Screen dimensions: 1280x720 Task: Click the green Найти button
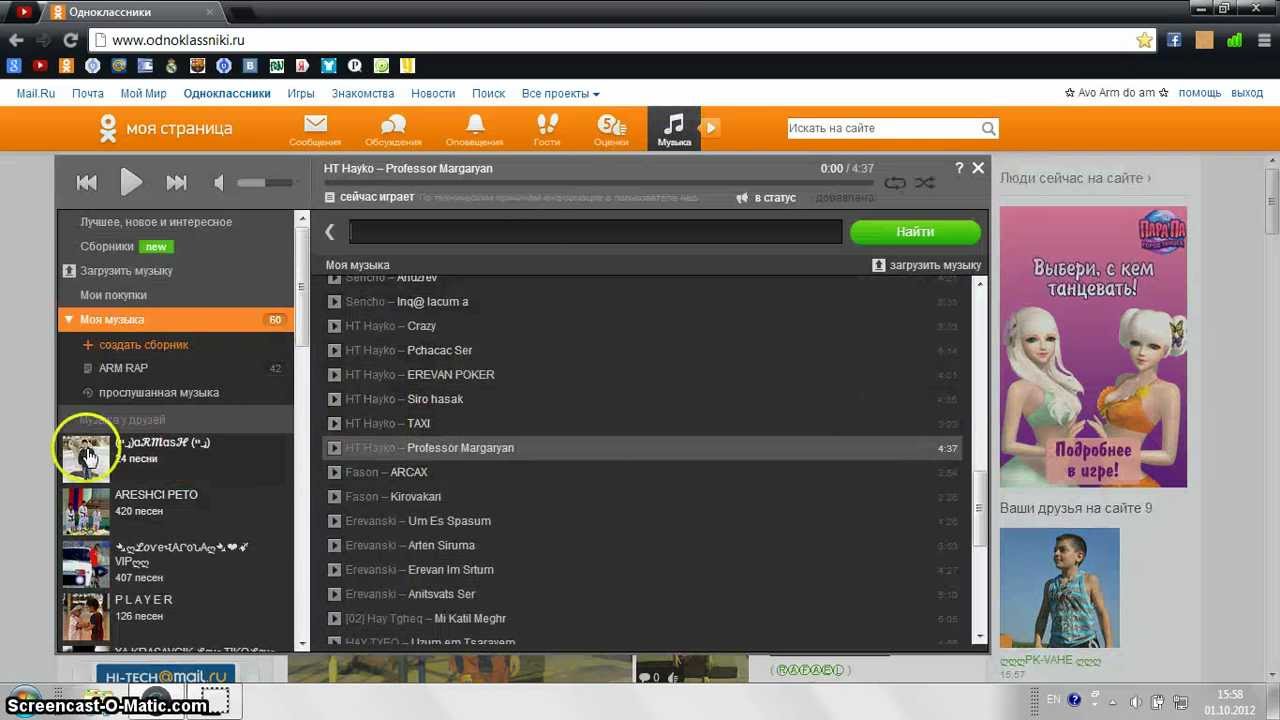[915, 232]
